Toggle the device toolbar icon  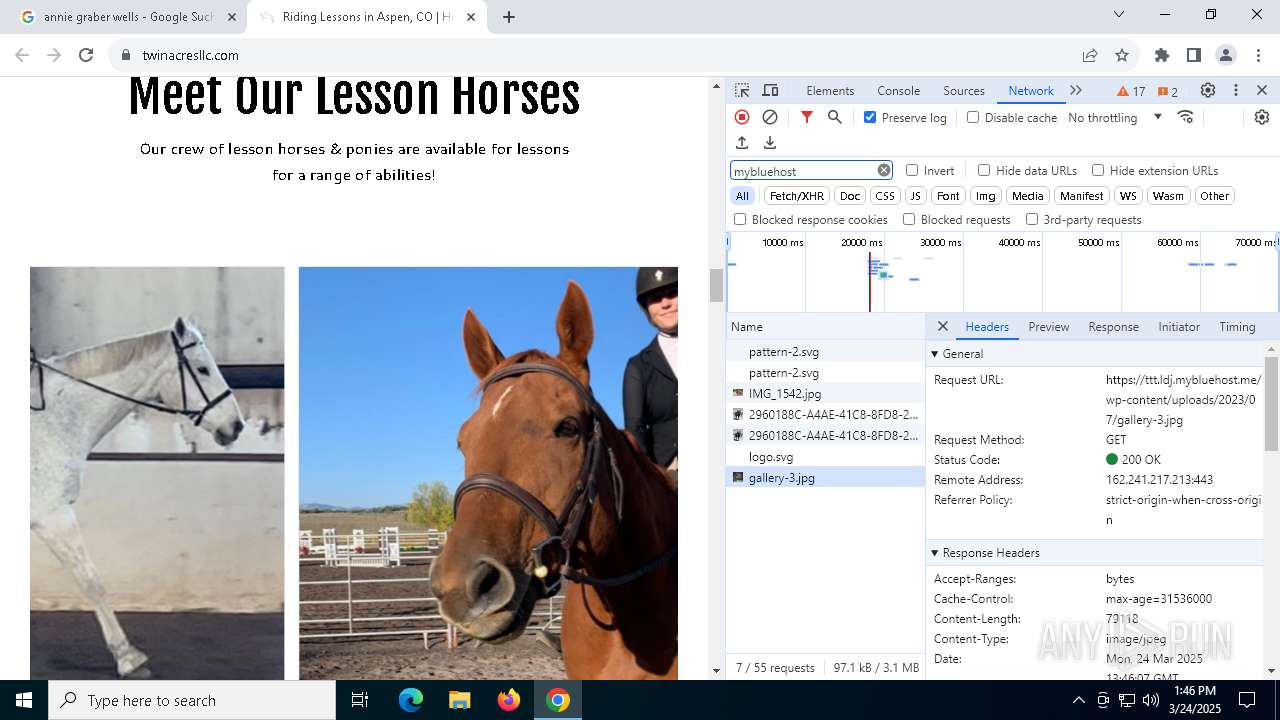point(770,90)
